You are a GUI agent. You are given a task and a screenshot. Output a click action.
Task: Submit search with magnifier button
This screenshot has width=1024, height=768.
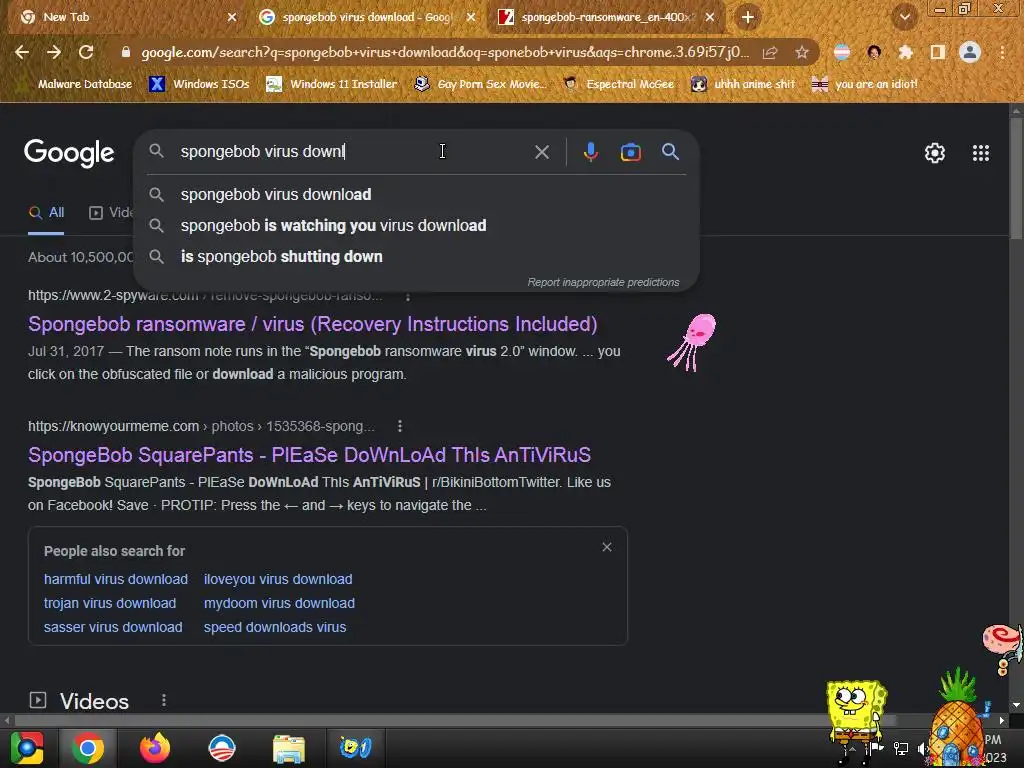point(670,152)
